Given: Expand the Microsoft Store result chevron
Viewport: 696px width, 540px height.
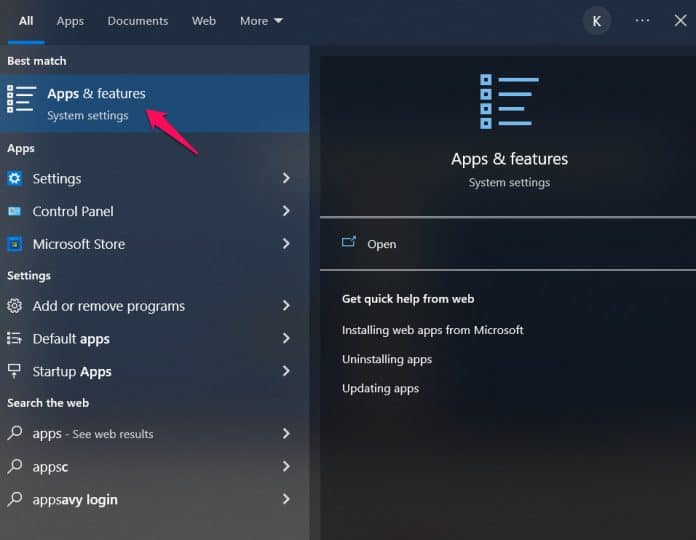Looking at the screenshot, I should point(286,244).
